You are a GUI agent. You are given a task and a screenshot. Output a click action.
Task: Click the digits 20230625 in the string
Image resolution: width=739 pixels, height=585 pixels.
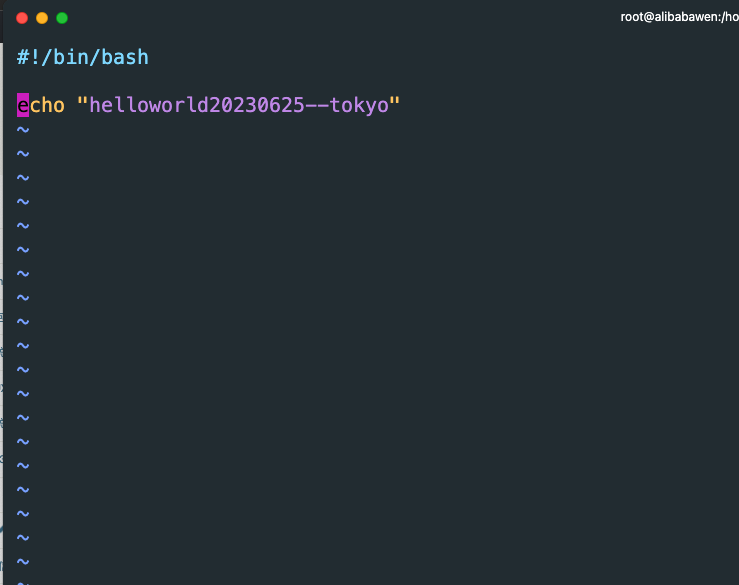(x=257, y=105)
